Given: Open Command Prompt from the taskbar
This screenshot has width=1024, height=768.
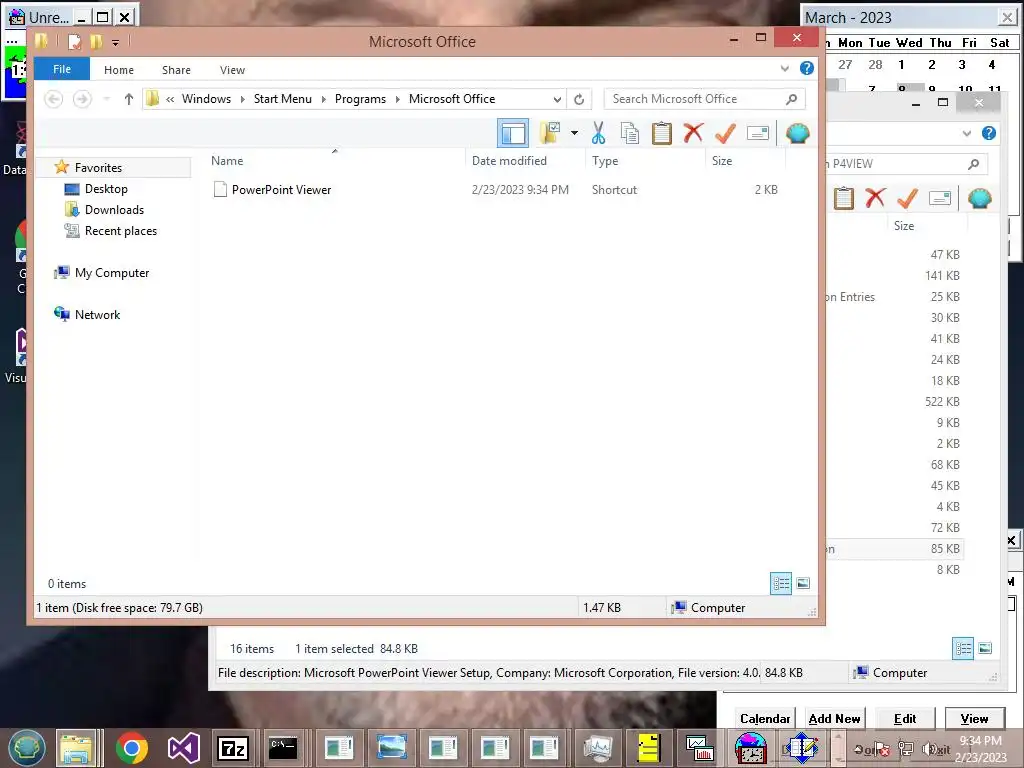Looking at the screenshot, I should (283, 748).
